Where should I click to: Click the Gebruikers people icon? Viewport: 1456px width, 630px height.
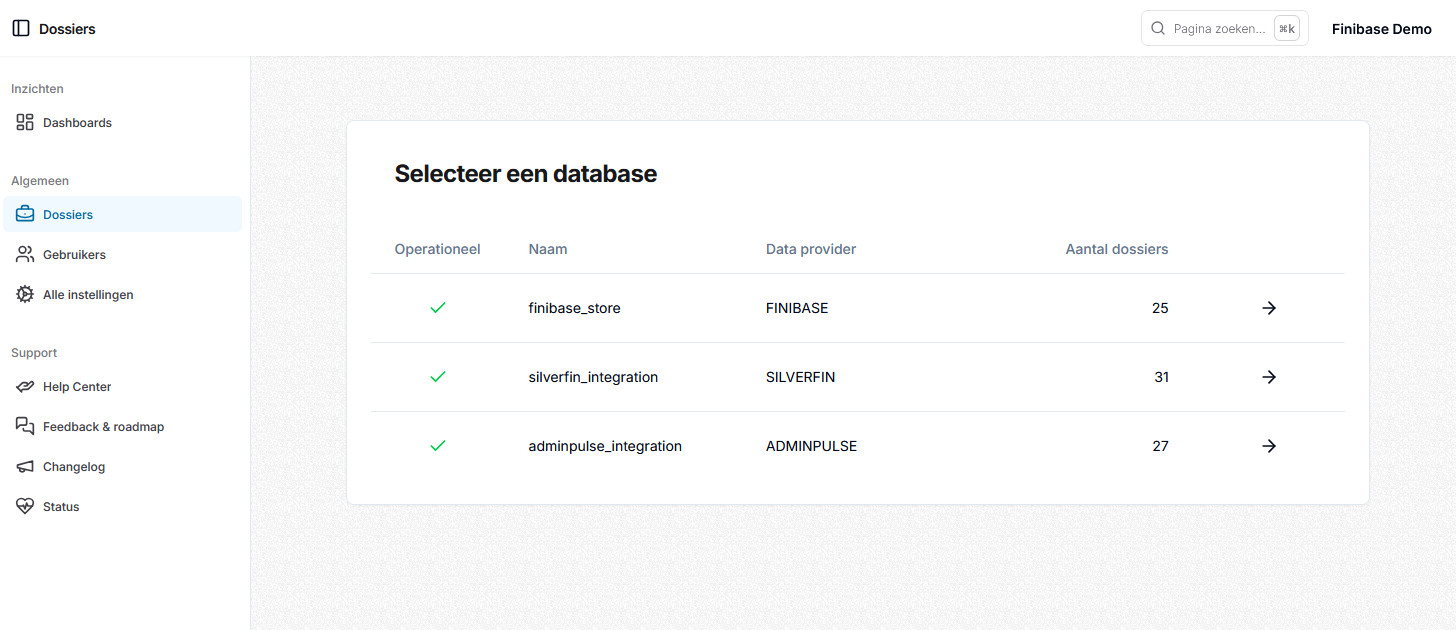pyautogui.click(x=25, y=254)
